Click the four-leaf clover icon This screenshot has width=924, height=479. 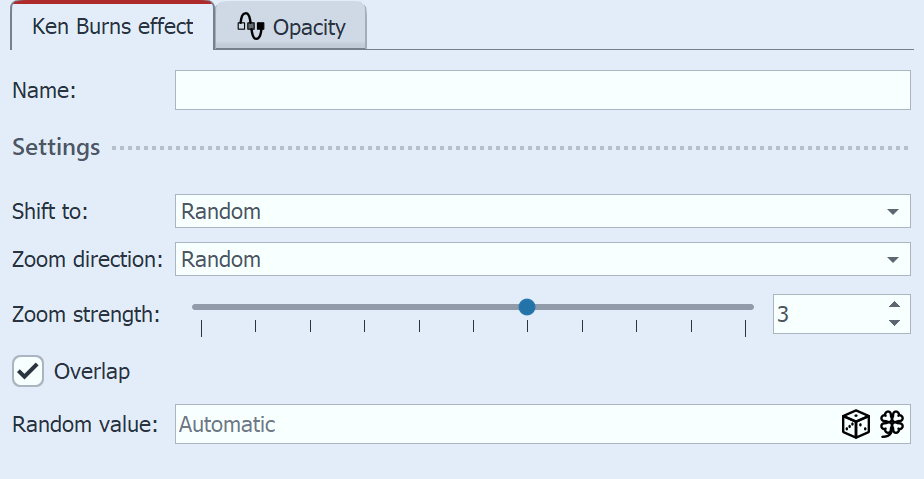click(892, 424)
